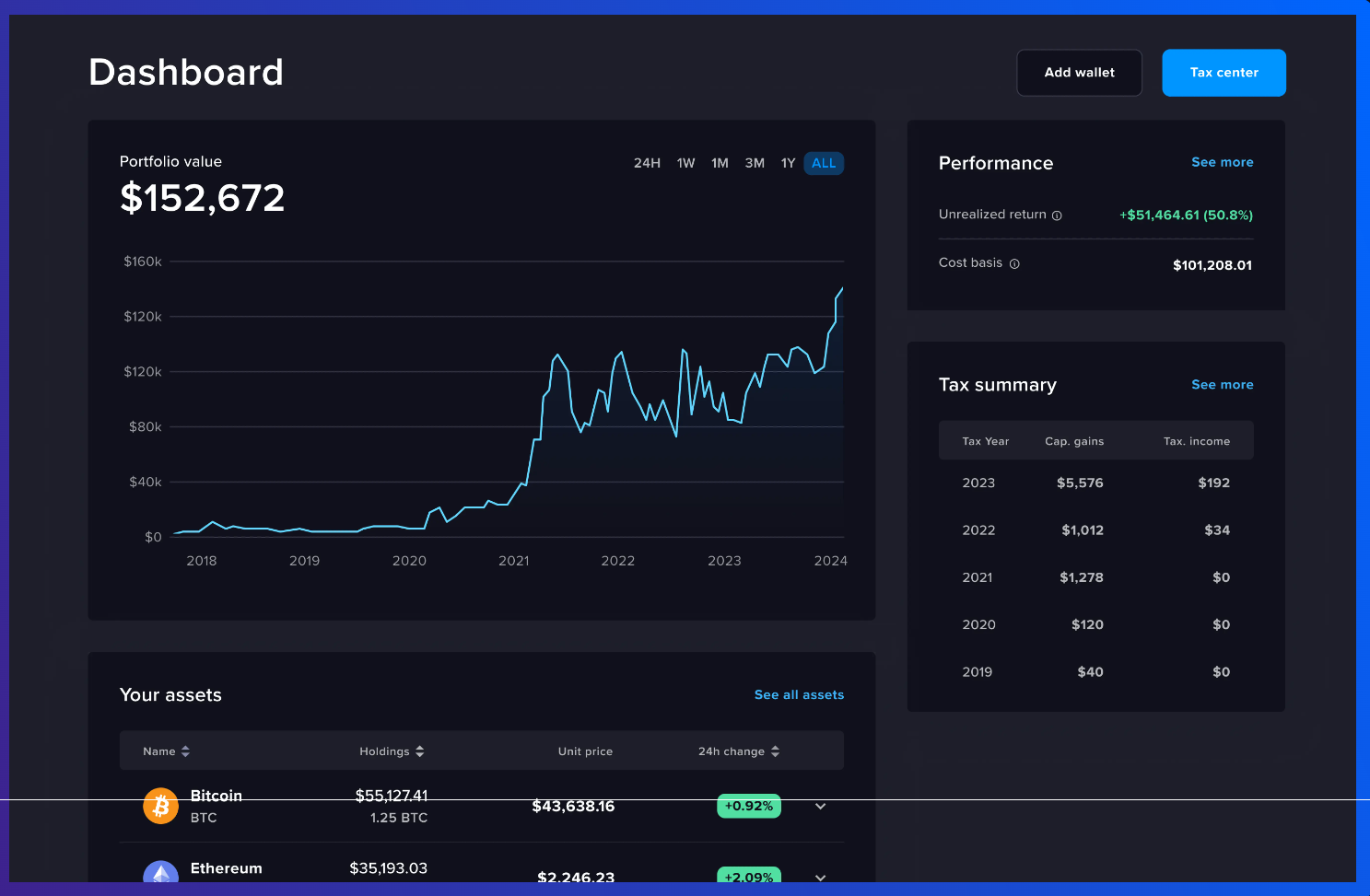Select the 1Y chart range
This screenshot has height=896, width=1370.
click(x=788, y=163)
